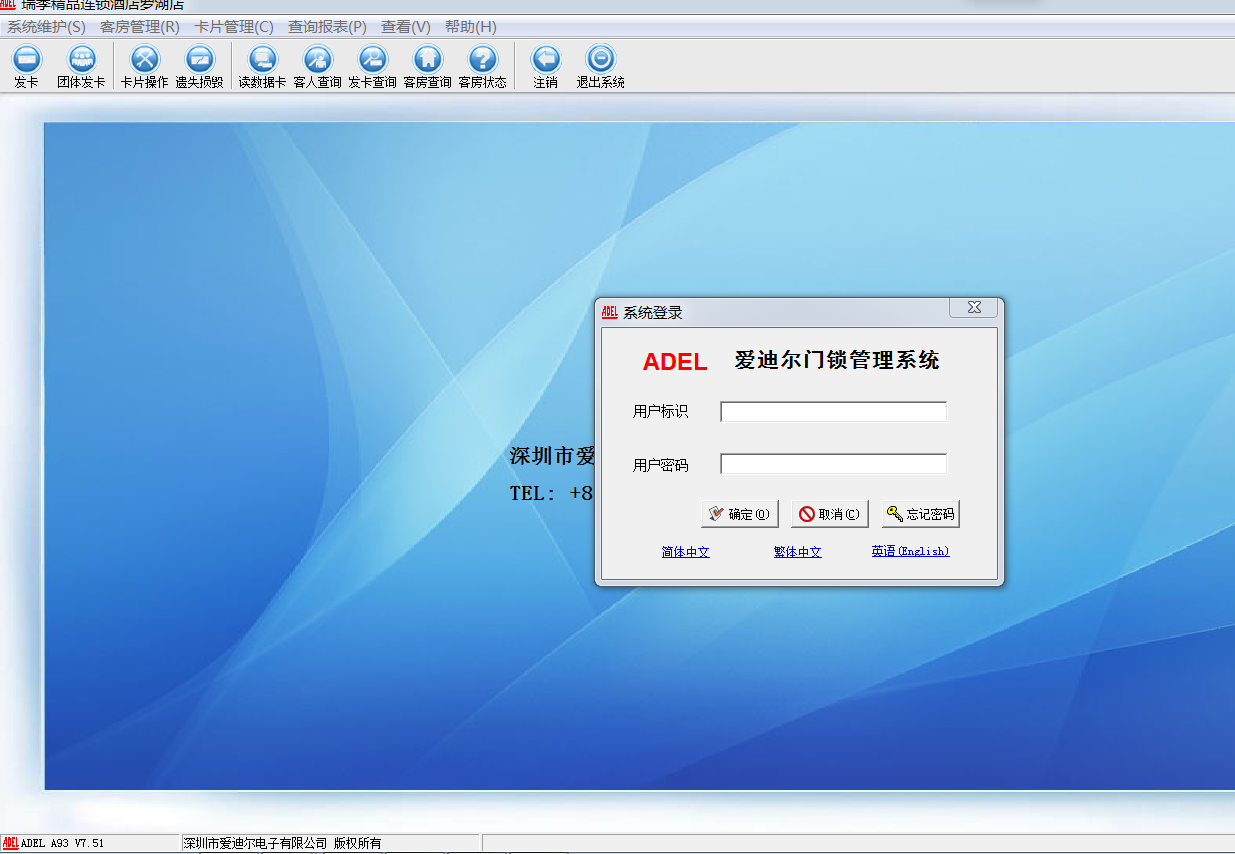Open the 卡片管理(C) menu
This screenshot has height=854, width=1235.
(234, 27)
